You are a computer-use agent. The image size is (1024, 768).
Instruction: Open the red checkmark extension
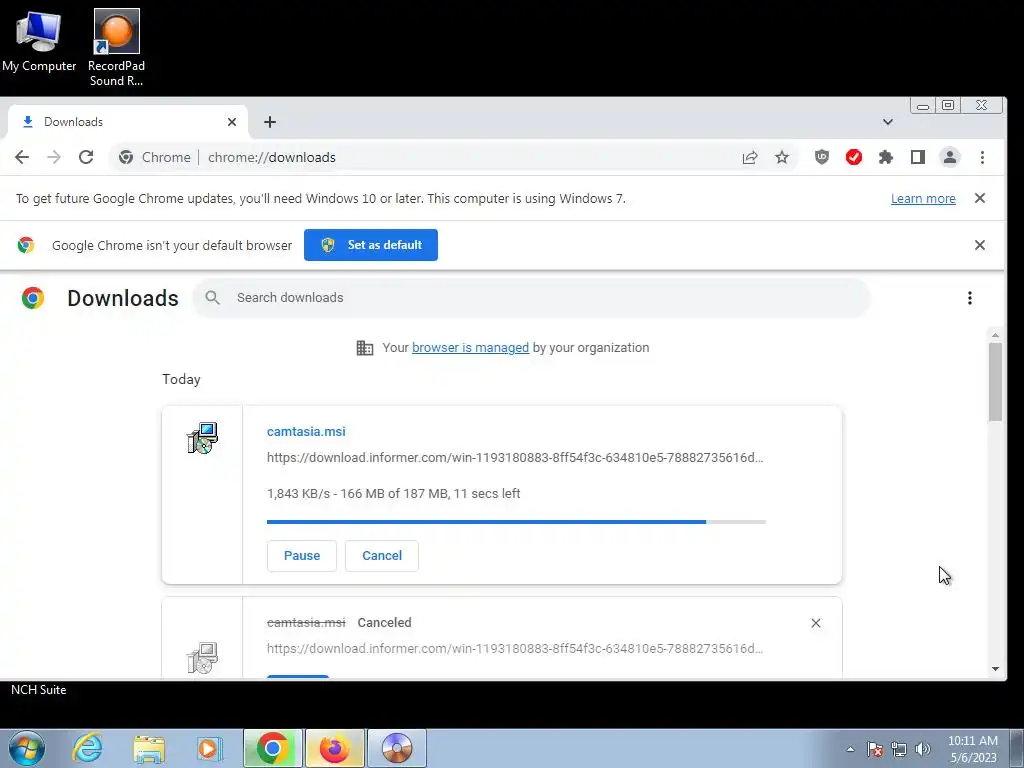[x=854, y=157]
